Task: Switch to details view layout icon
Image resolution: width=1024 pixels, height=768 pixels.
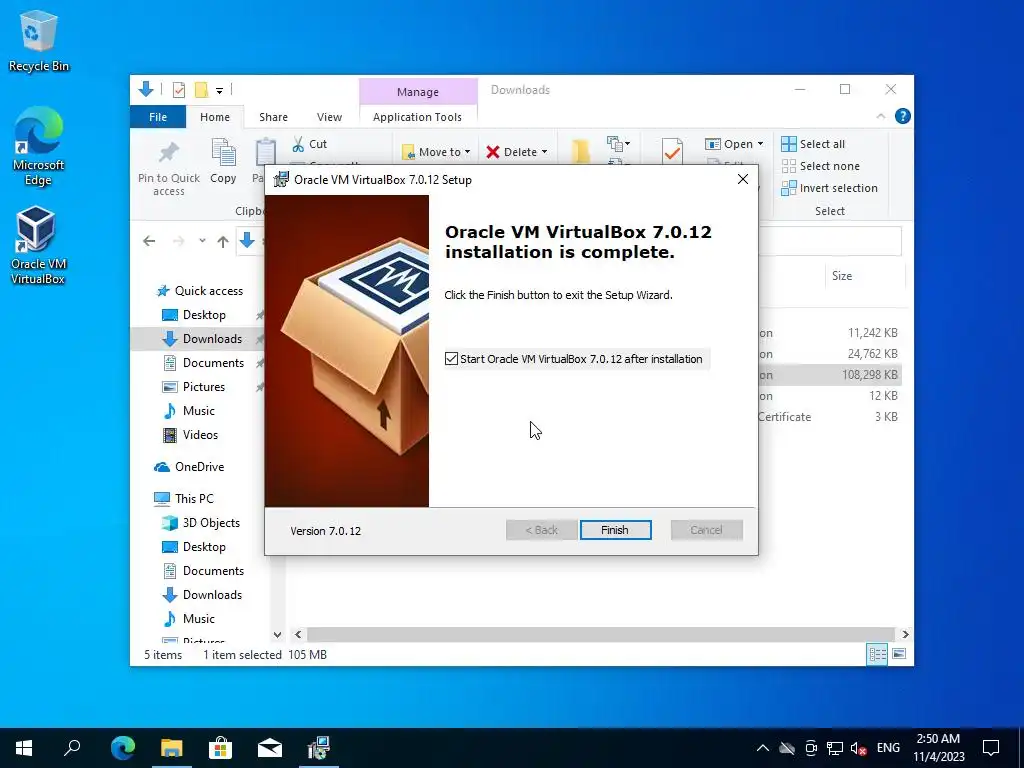Action: [x=877, y=654]
